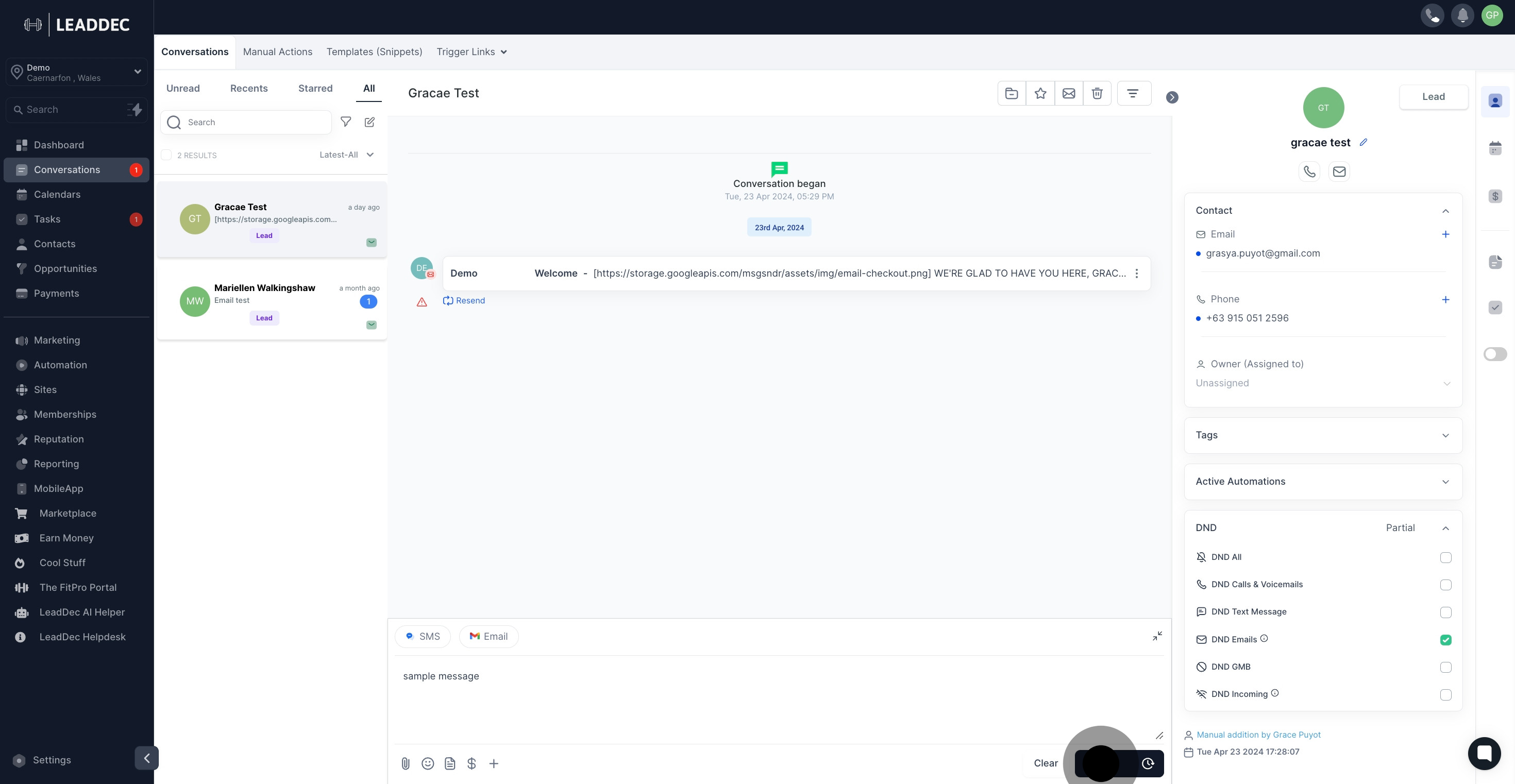Schedule message clock icon
The image size is (1515, 784).
click(1148, 763)
